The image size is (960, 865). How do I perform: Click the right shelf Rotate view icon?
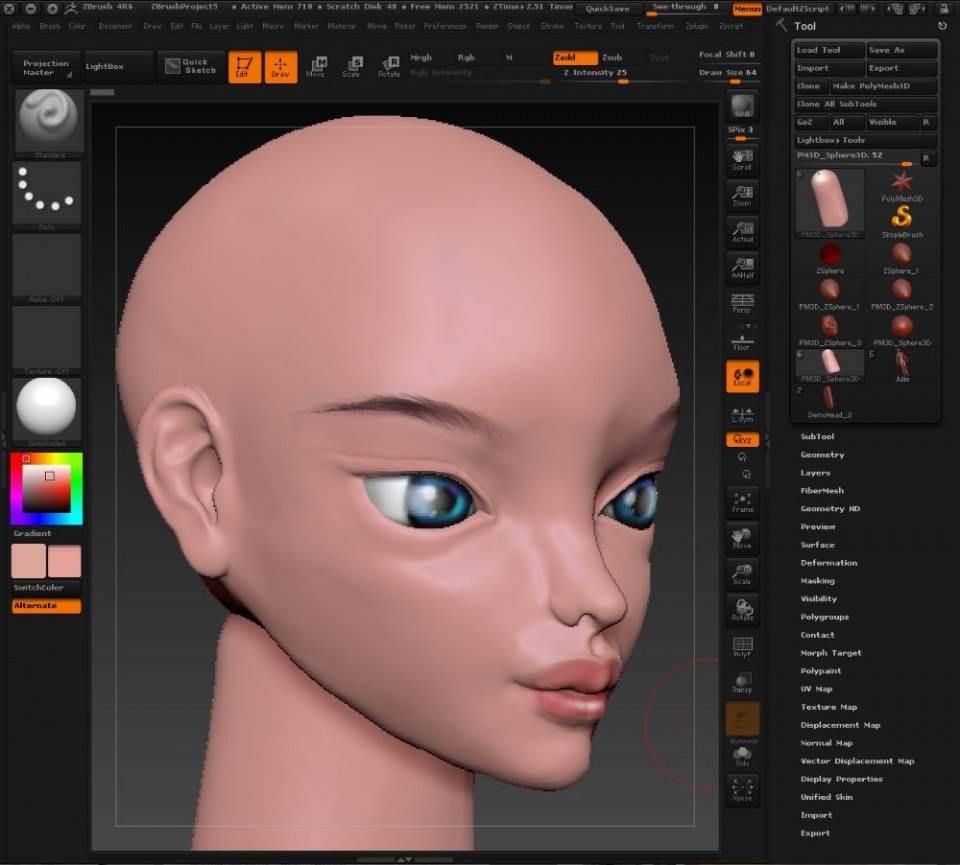coord(742,610)
